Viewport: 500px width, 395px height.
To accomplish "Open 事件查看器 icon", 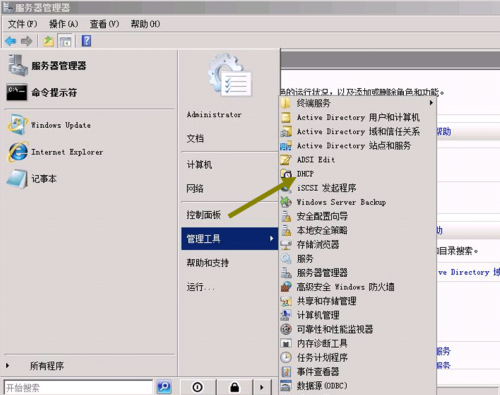I will (286, 372).
